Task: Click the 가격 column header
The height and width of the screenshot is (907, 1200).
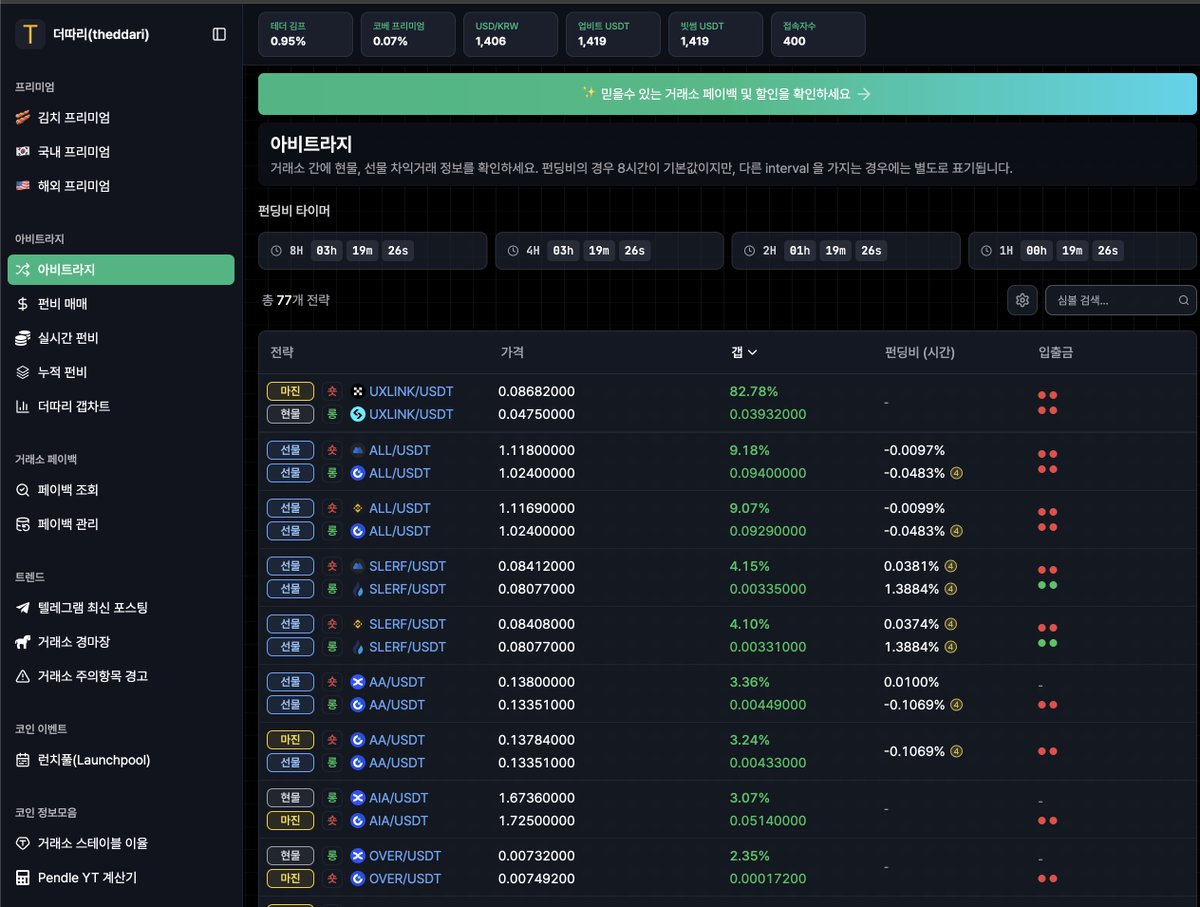Action: 512,352
